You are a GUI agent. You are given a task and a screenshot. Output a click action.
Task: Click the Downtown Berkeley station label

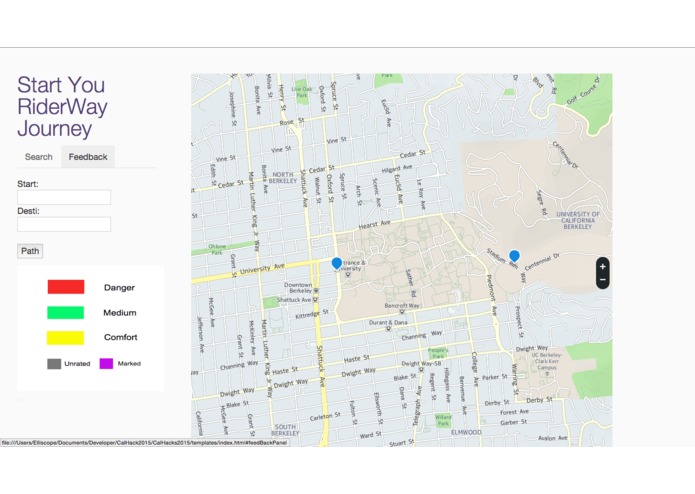[x=299, y=288]
